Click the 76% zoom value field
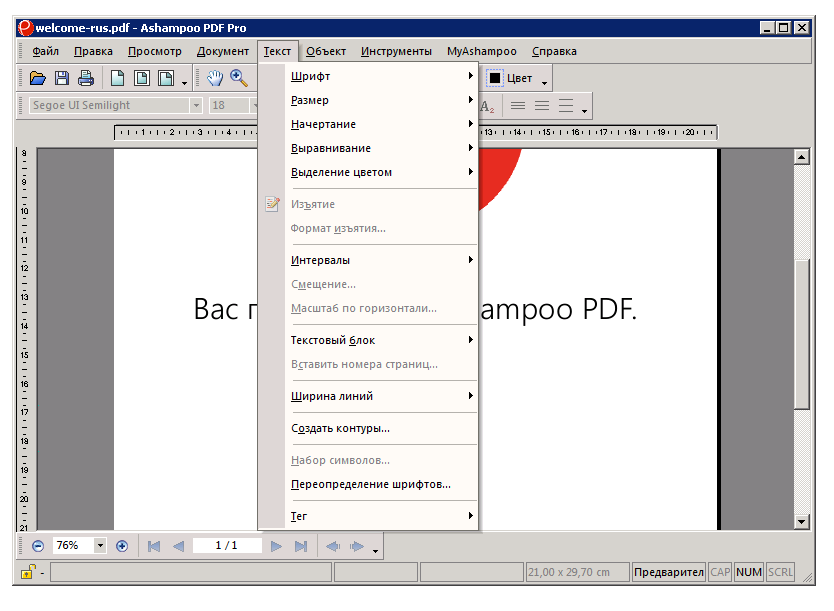Image resolution: width=834 pixels, height=611 pixels. pyautogui.click(x=73, y=546)
